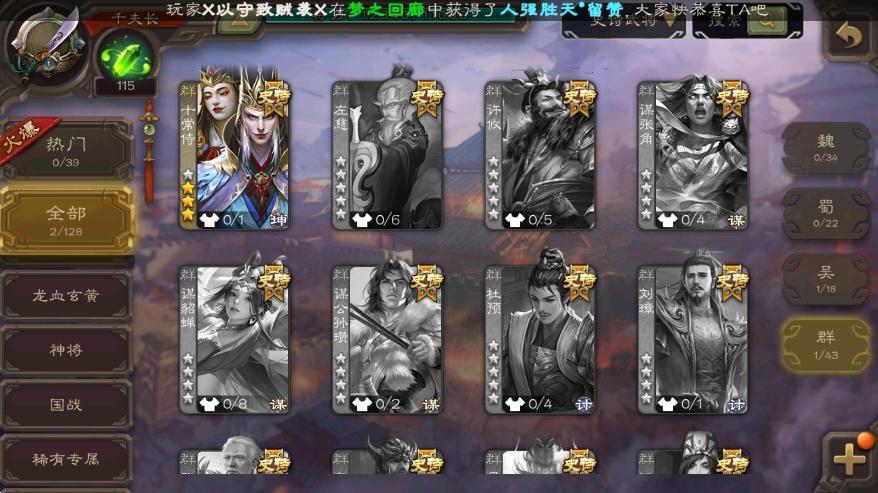Tap the 计 badge on 杜预 card
Viewport: 878px width, 493px height.
coord(583,404)
